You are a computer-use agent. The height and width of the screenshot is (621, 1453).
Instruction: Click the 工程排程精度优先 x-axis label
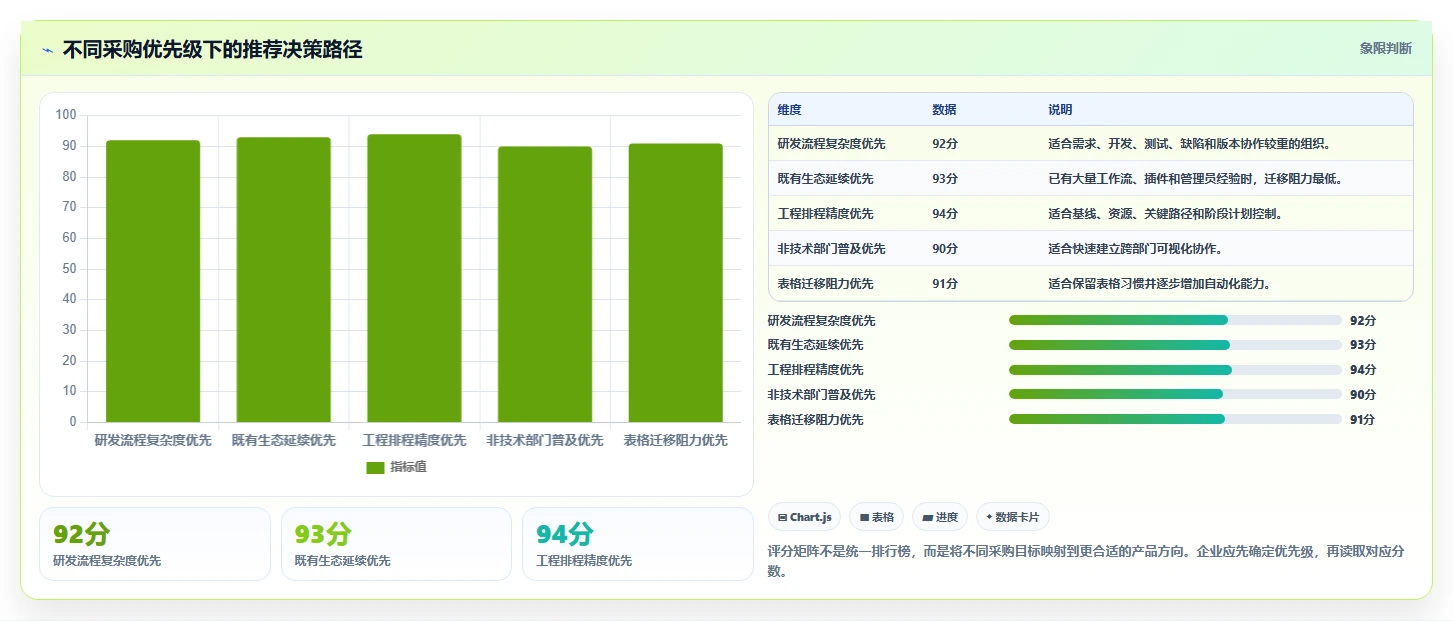pyautogui.click(x=414, y=440)
